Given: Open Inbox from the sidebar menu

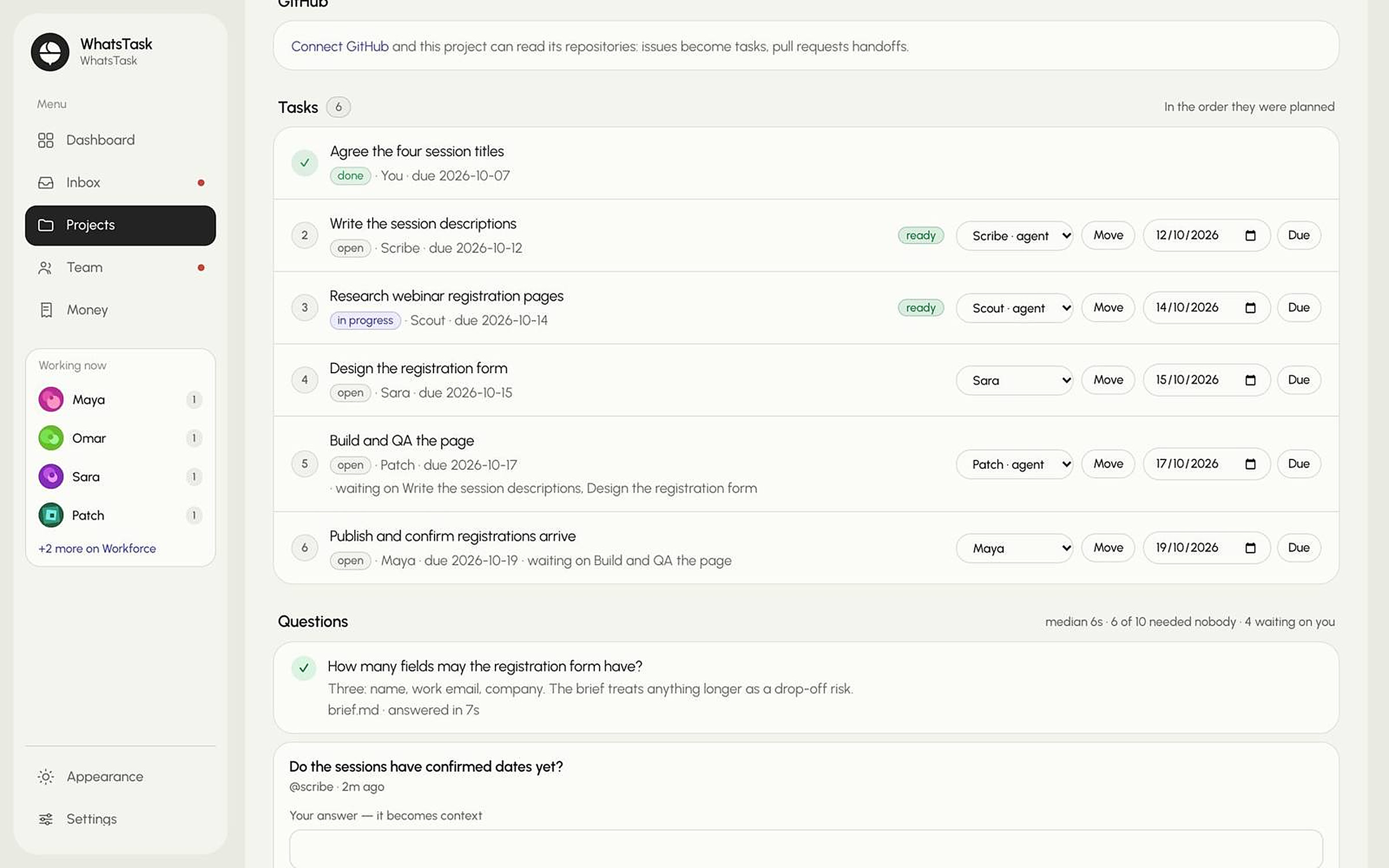Looking at the screenshot, I should 120,182.
